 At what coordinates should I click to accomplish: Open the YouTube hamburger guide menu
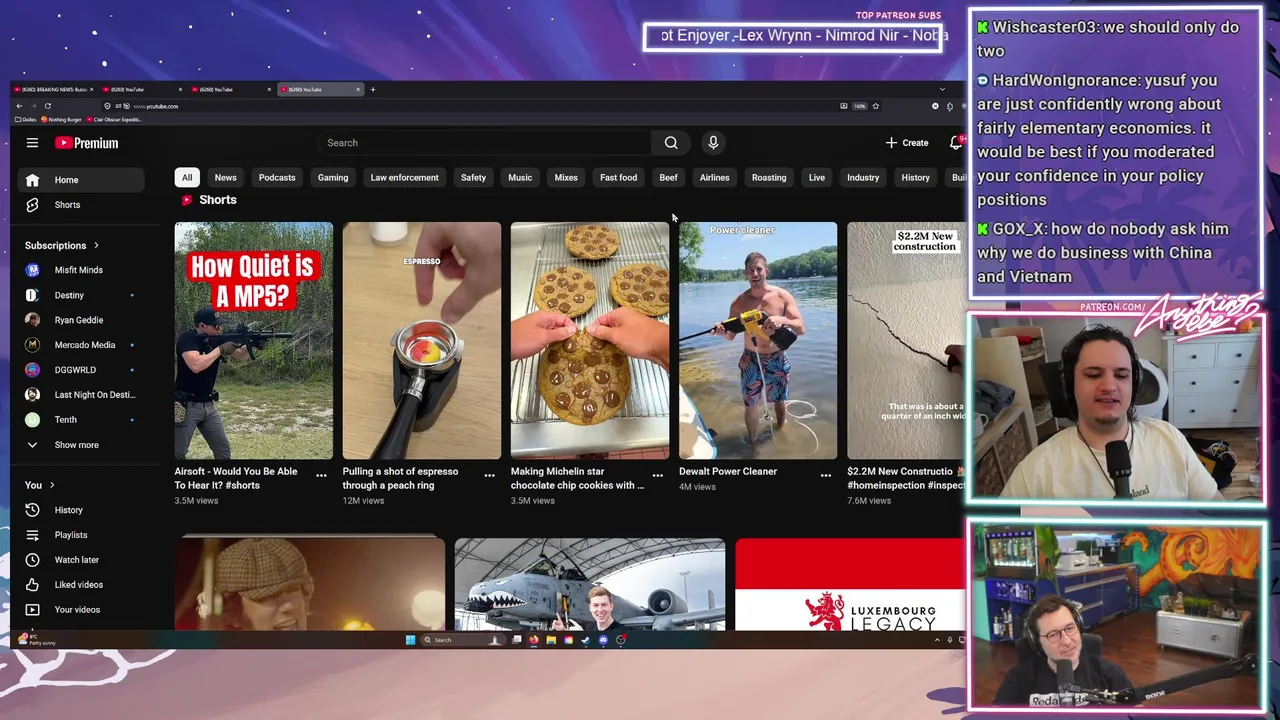pyautogui.click(x=32, y=143)
